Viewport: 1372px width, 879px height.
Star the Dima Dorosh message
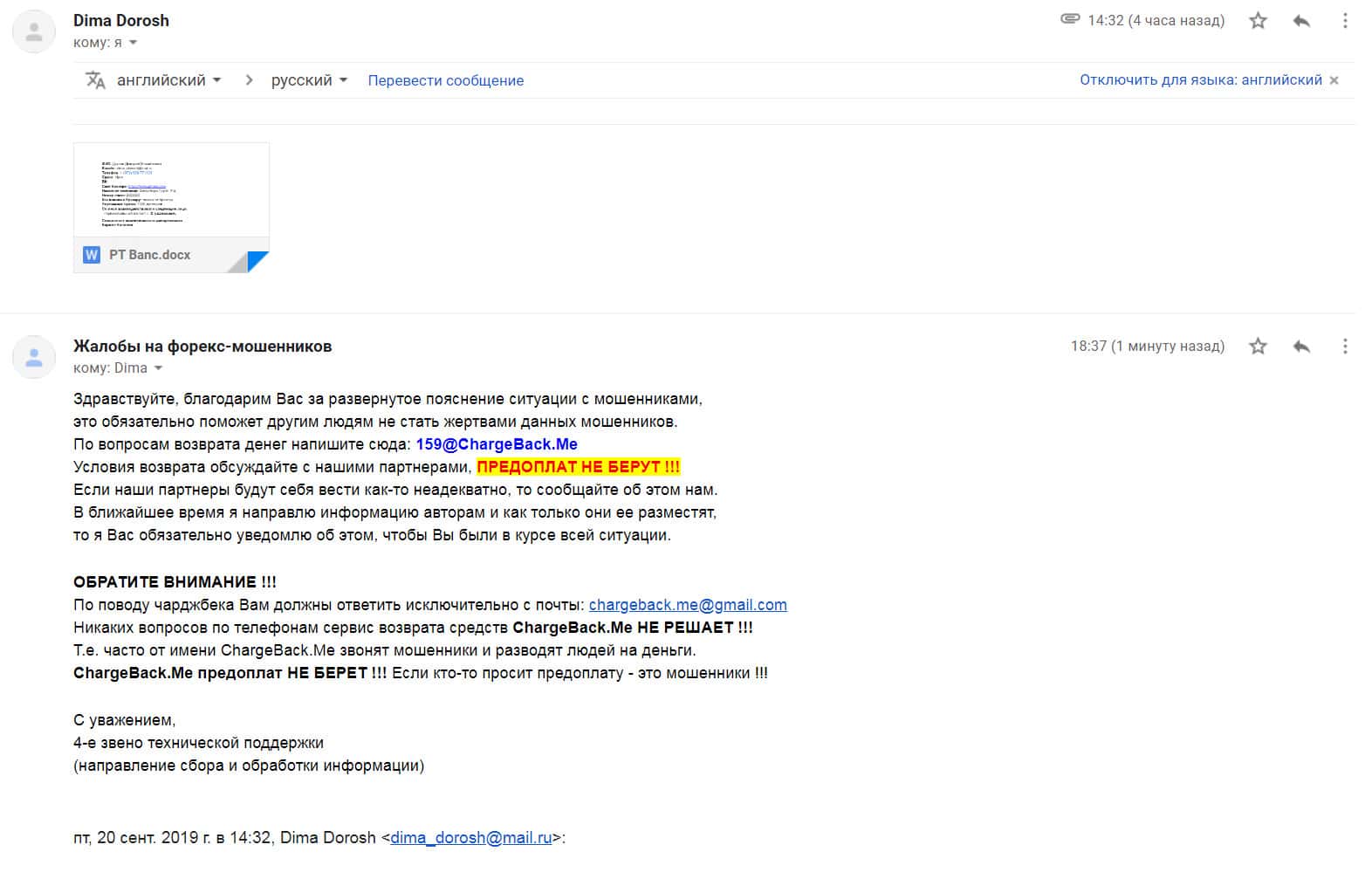tap(1257, 21)
